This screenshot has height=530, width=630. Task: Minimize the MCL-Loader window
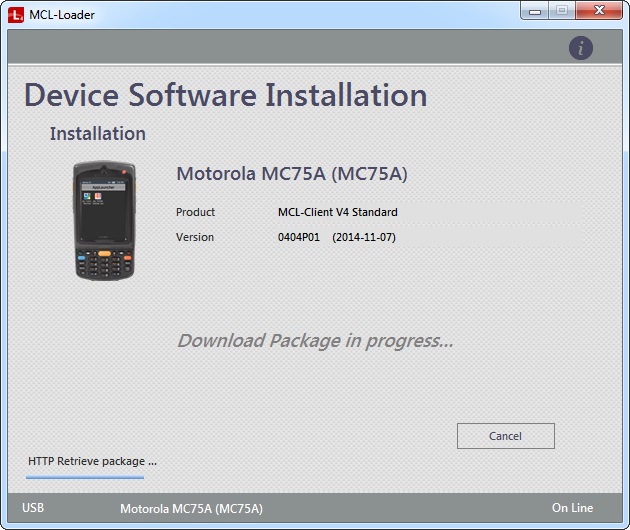click(535, 11)
